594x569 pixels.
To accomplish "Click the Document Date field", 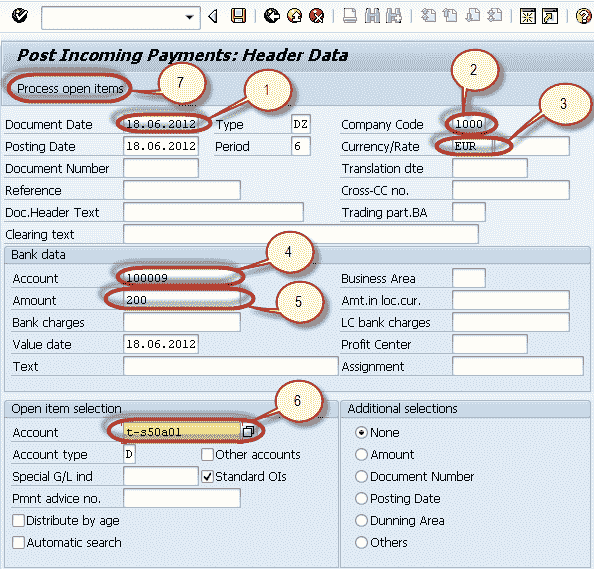I will [x=161, y=124].
